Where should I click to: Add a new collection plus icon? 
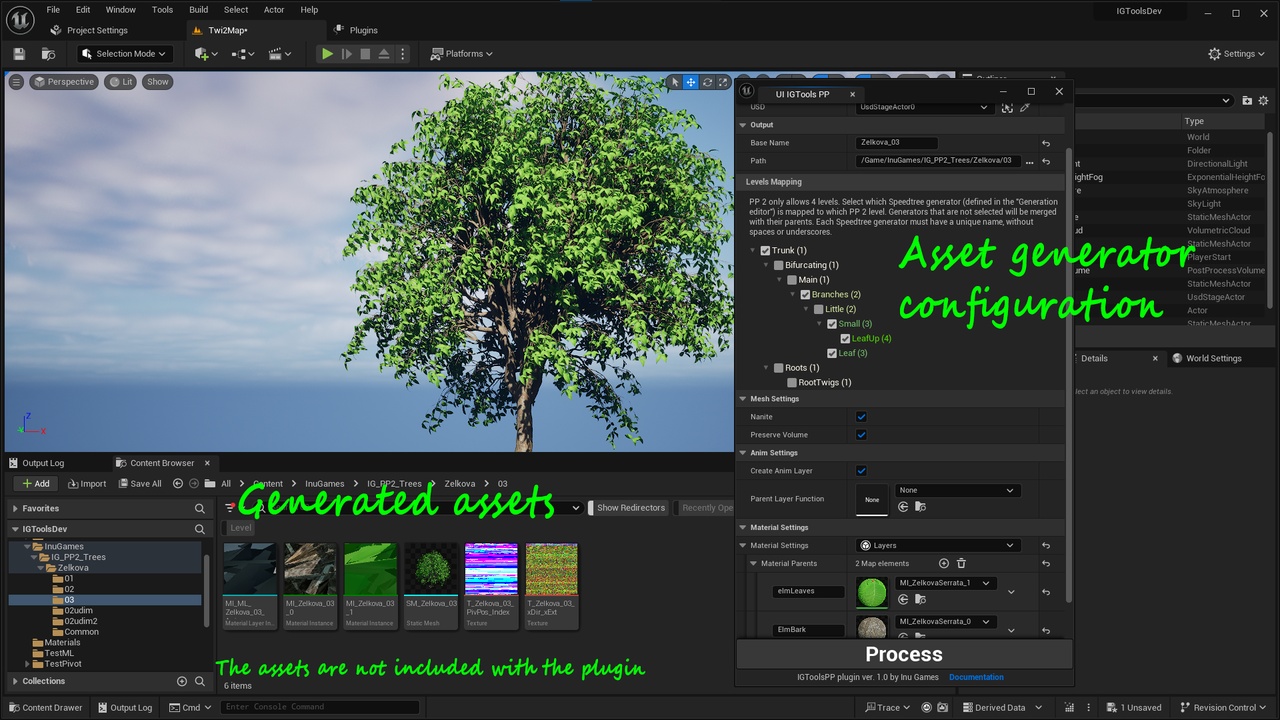[x=182, y=681]
